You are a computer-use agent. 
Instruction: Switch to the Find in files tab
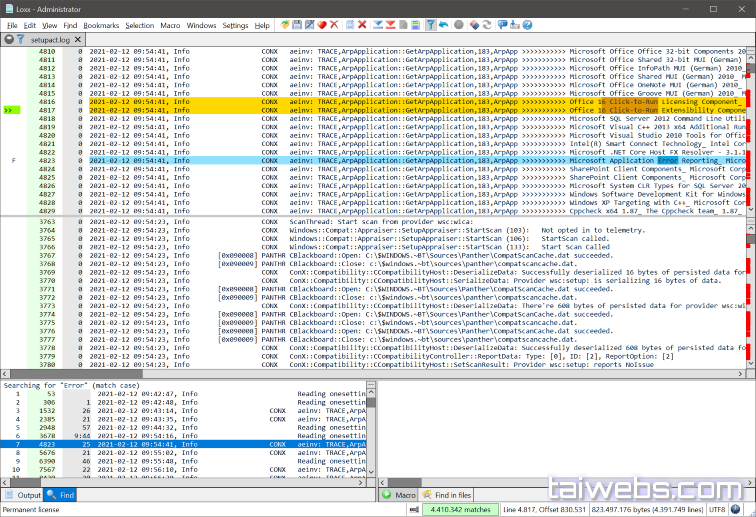point(445,495)
